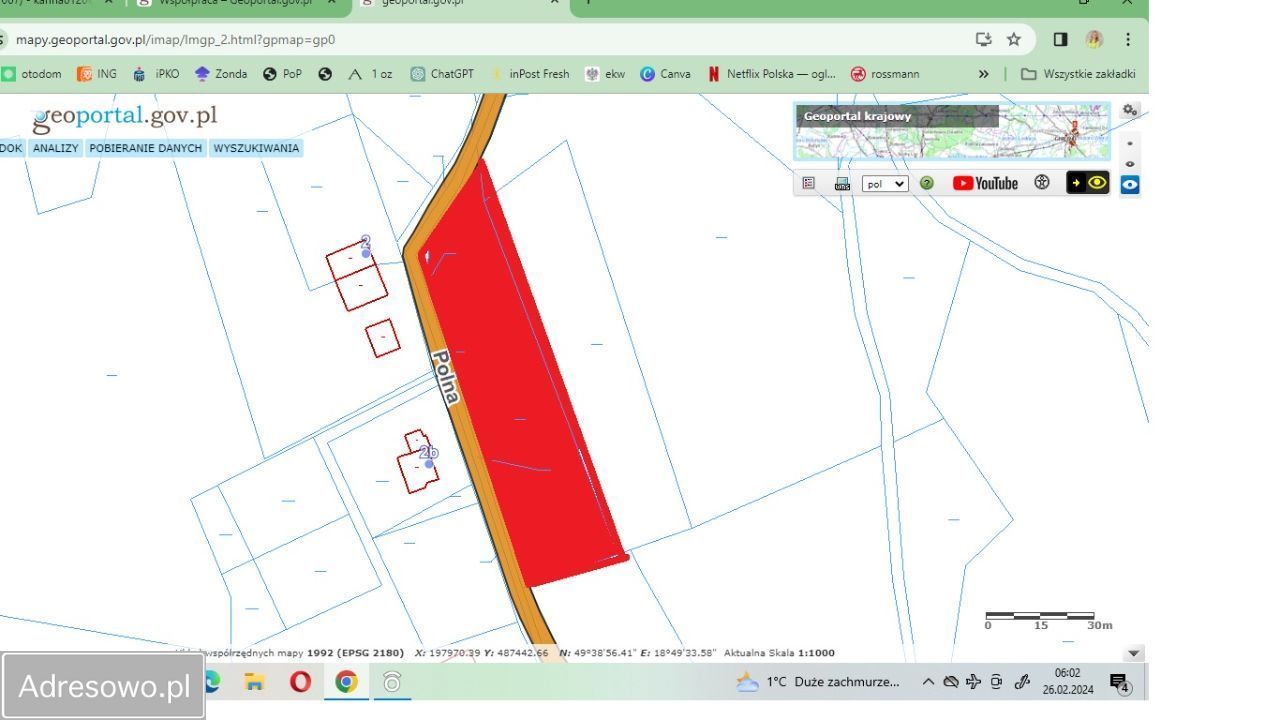Open the ANALIZY menu
The width and height of the screenshot is (1280, 720).
click(55, 148)
